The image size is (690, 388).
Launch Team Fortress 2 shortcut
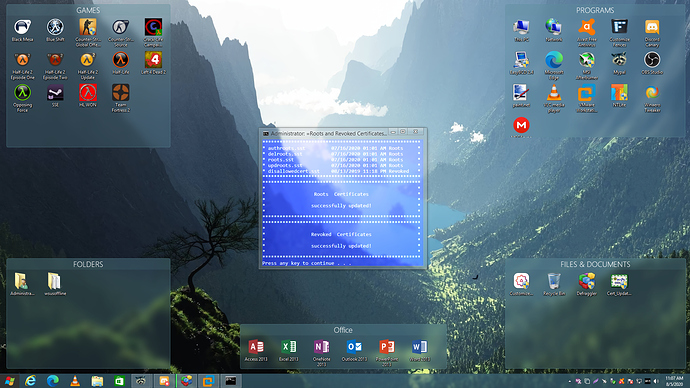click(x=121, y=98)
